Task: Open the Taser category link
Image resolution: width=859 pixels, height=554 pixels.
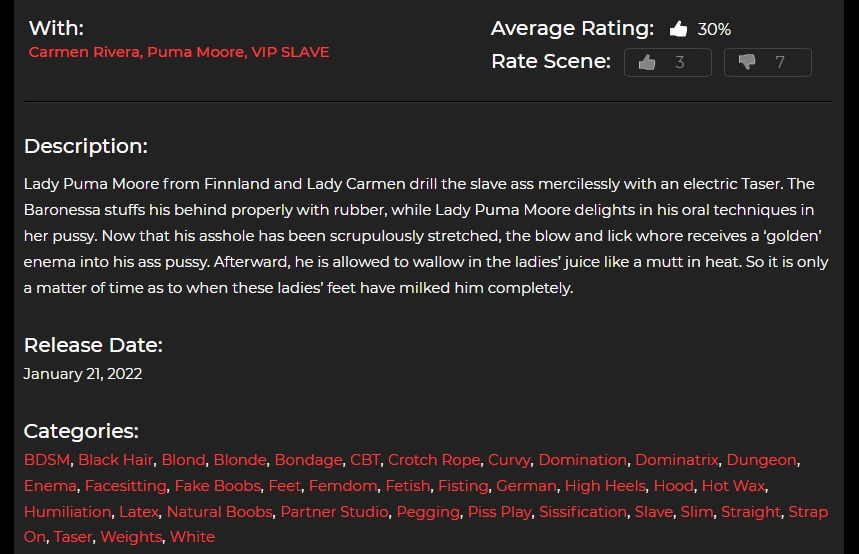Action: [73, 537]
